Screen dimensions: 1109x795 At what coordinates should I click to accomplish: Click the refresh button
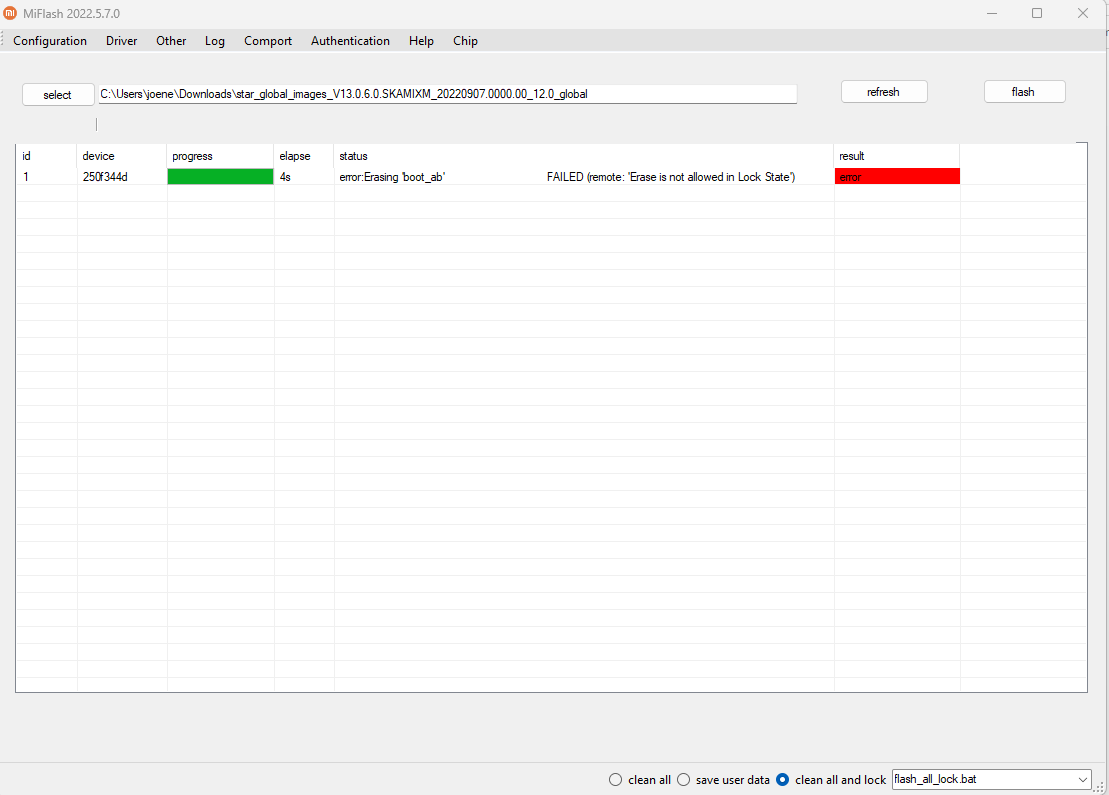(x=884, y=92)
